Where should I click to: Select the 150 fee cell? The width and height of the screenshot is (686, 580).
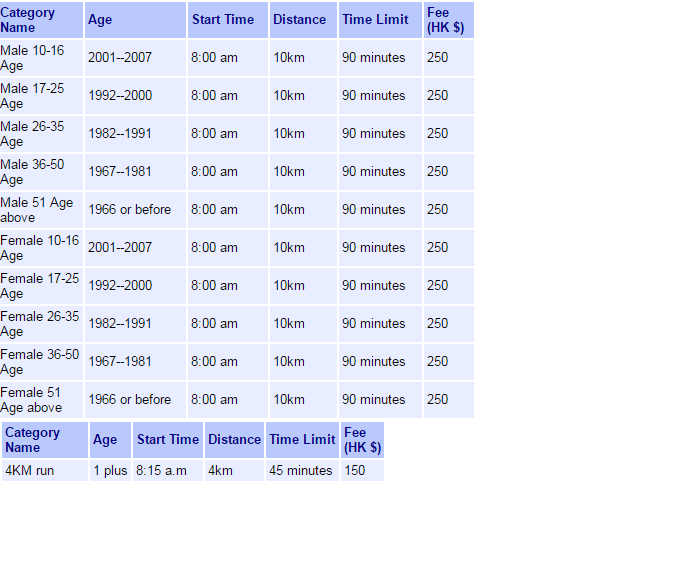click(361, 471)
